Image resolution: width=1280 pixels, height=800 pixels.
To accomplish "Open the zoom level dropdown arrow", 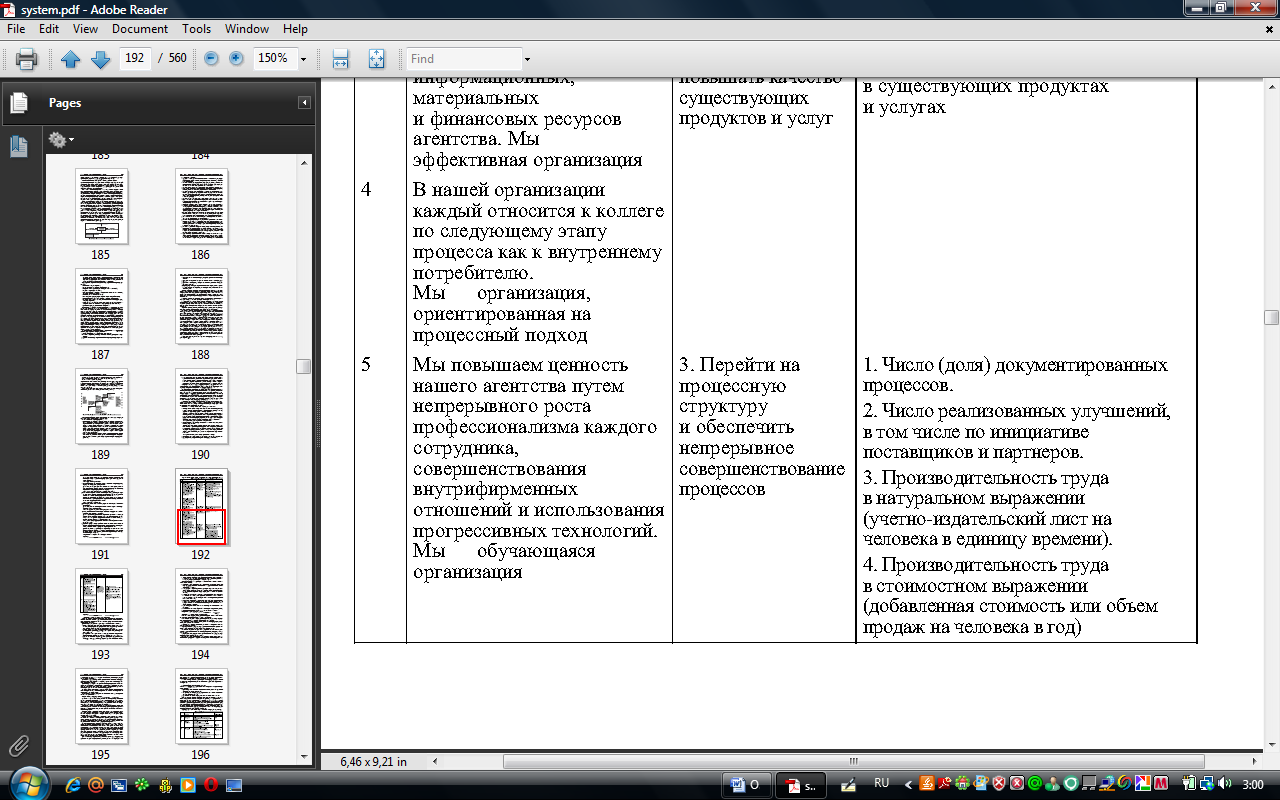I will (x=304, y=59).
